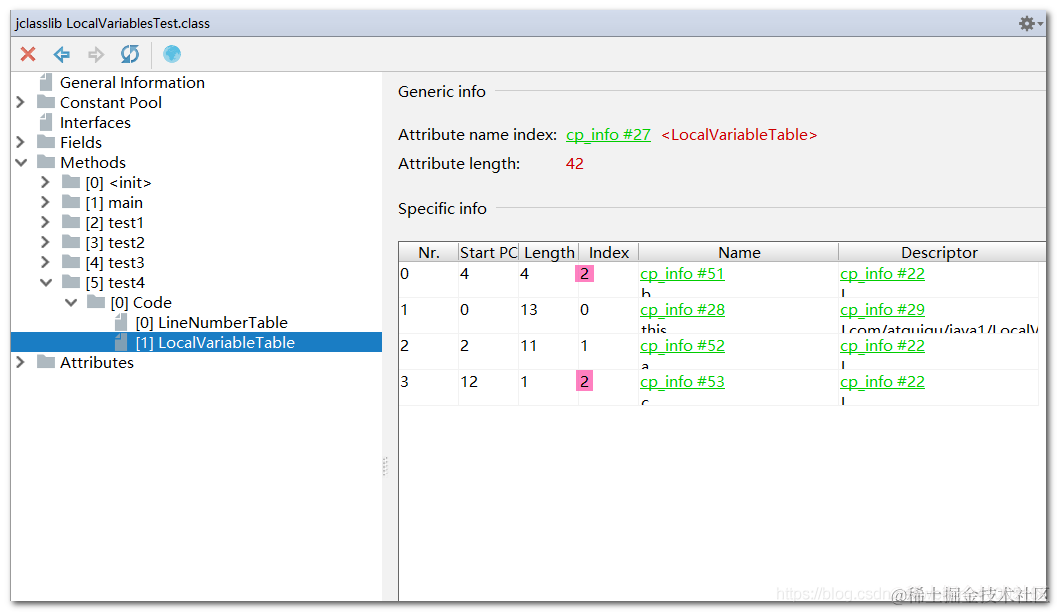Open cp_info #53 name link
1057x612 pixels.
682,381
